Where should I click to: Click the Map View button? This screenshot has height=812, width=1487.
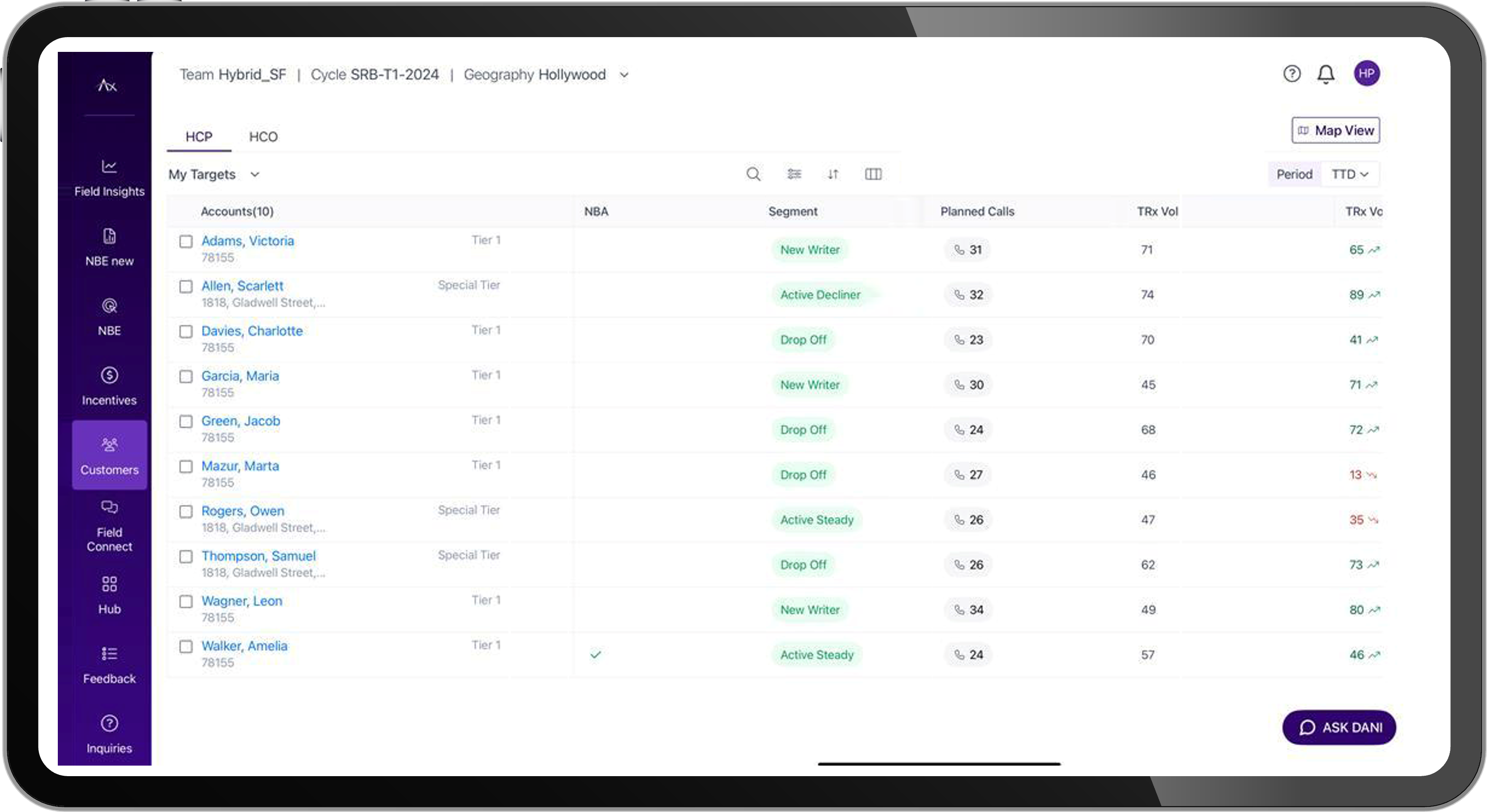(1335, 130)
